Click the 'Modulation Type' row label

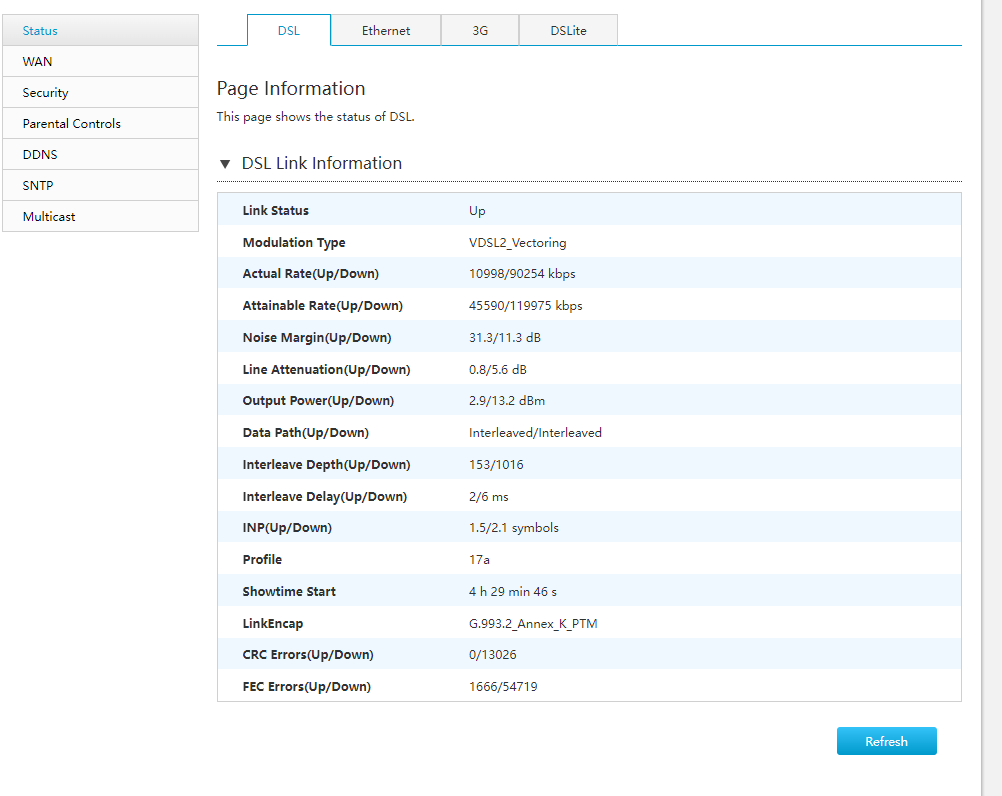click(x=294, y=243)
